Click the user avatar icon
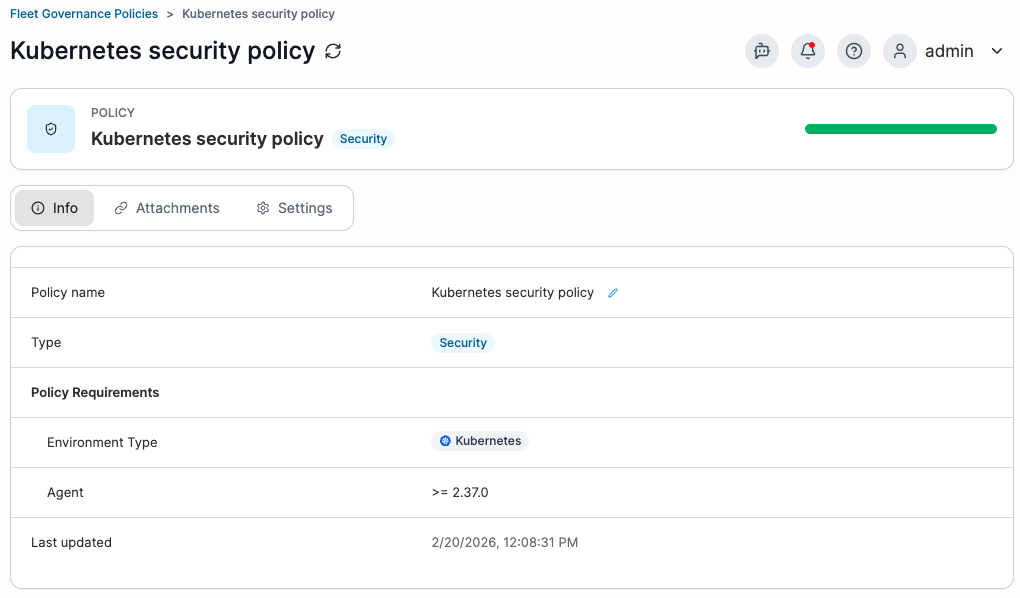Image resolution: width=1020 pixels, height=598 pixels. click(x=900, y=51)
